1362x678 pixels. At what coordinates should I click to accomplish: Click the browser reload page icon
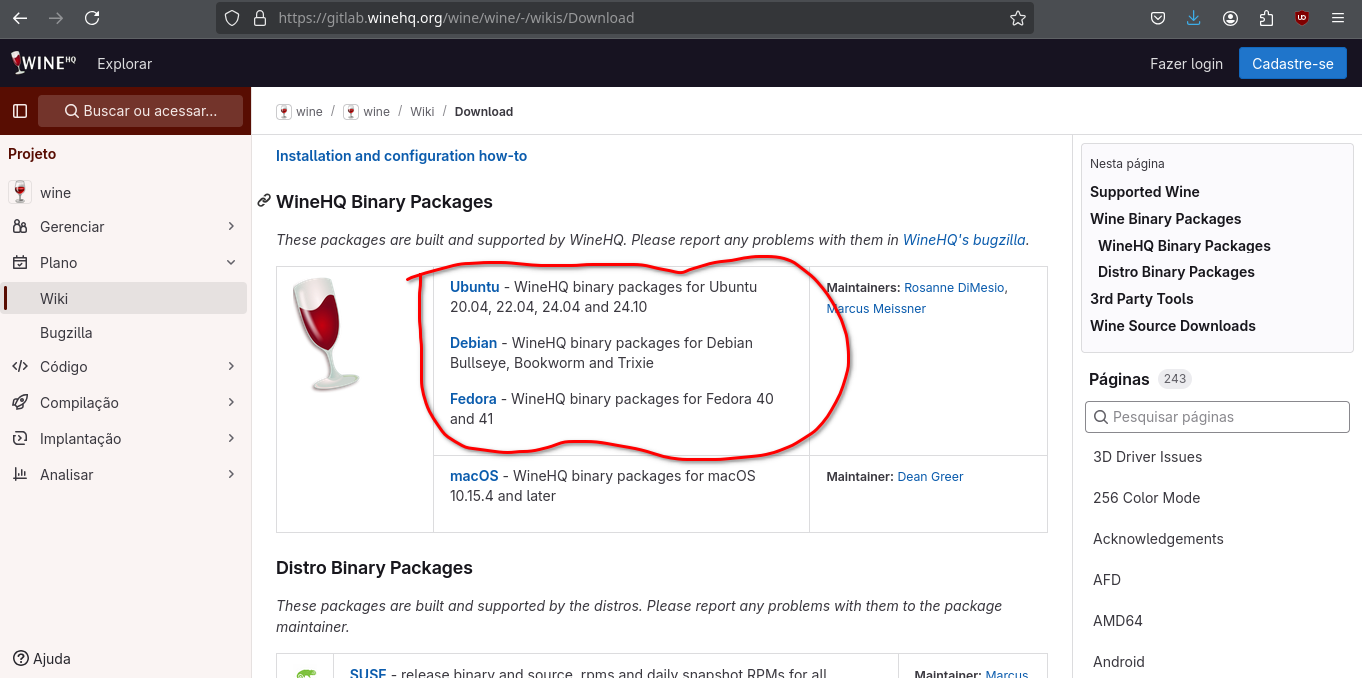click(92, 18)
